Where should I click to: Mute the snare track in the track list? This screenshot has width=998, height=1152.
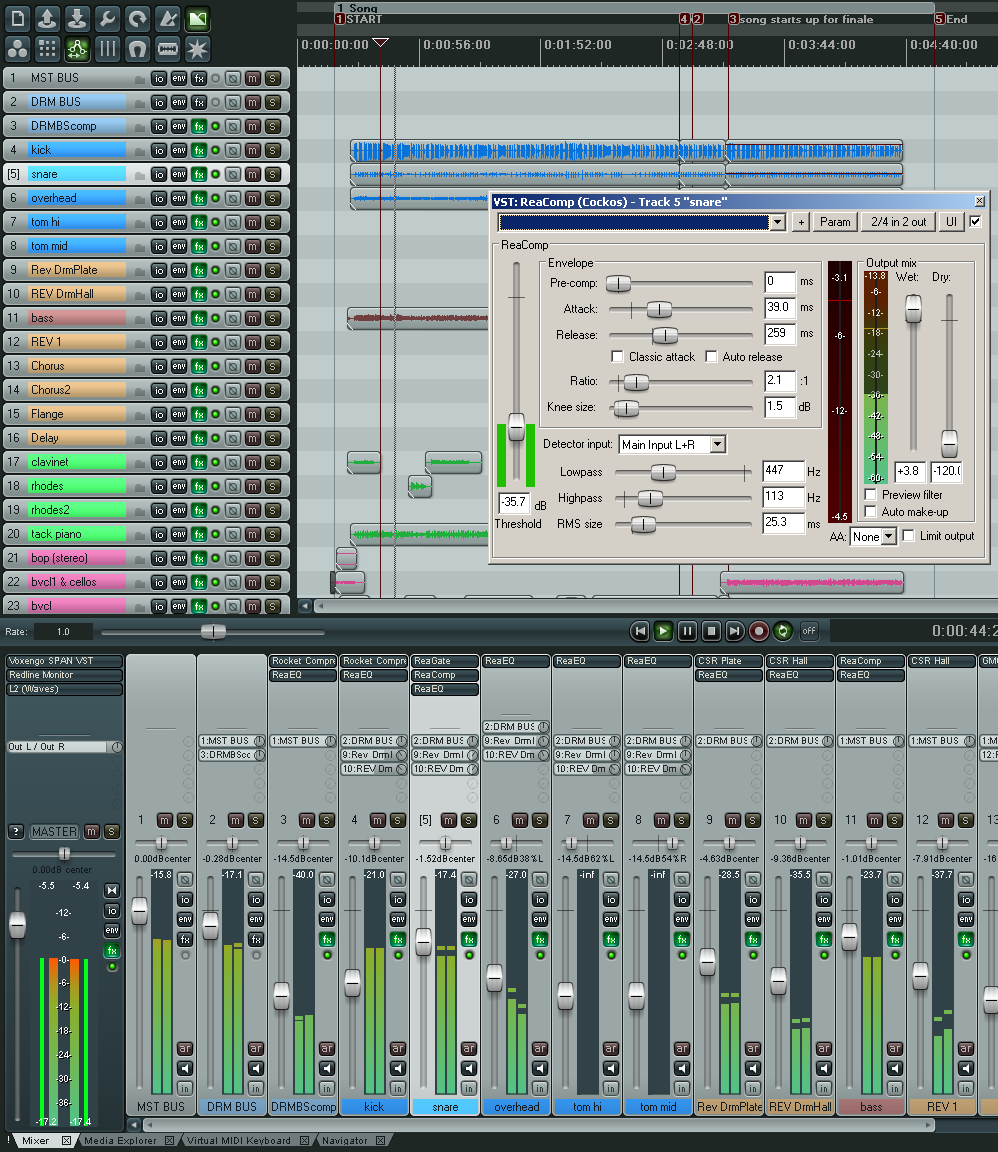coord(253,175)
